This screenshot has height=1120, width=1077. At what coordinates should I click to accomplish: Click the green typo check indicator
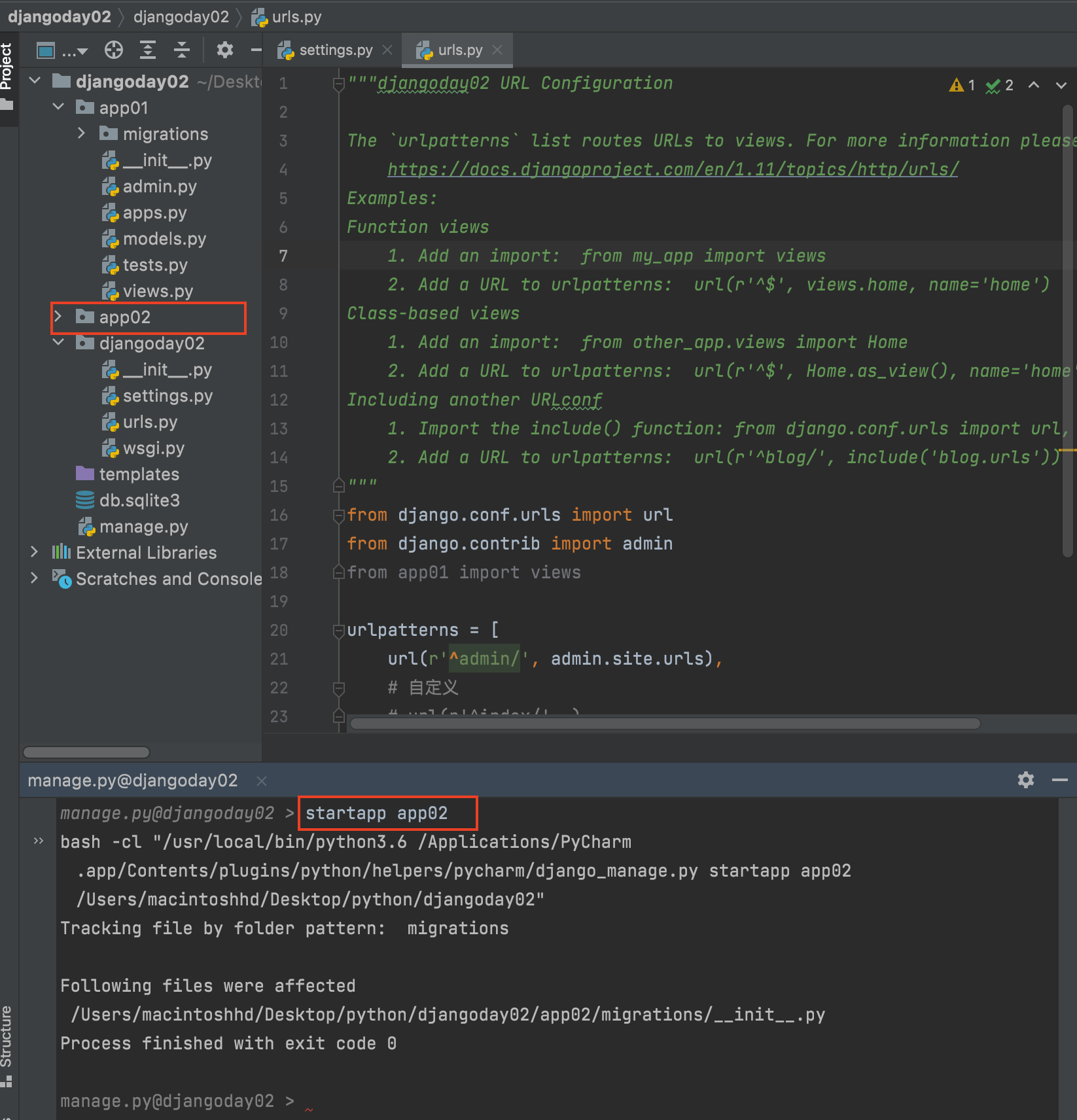click(x=1000, y=85)
